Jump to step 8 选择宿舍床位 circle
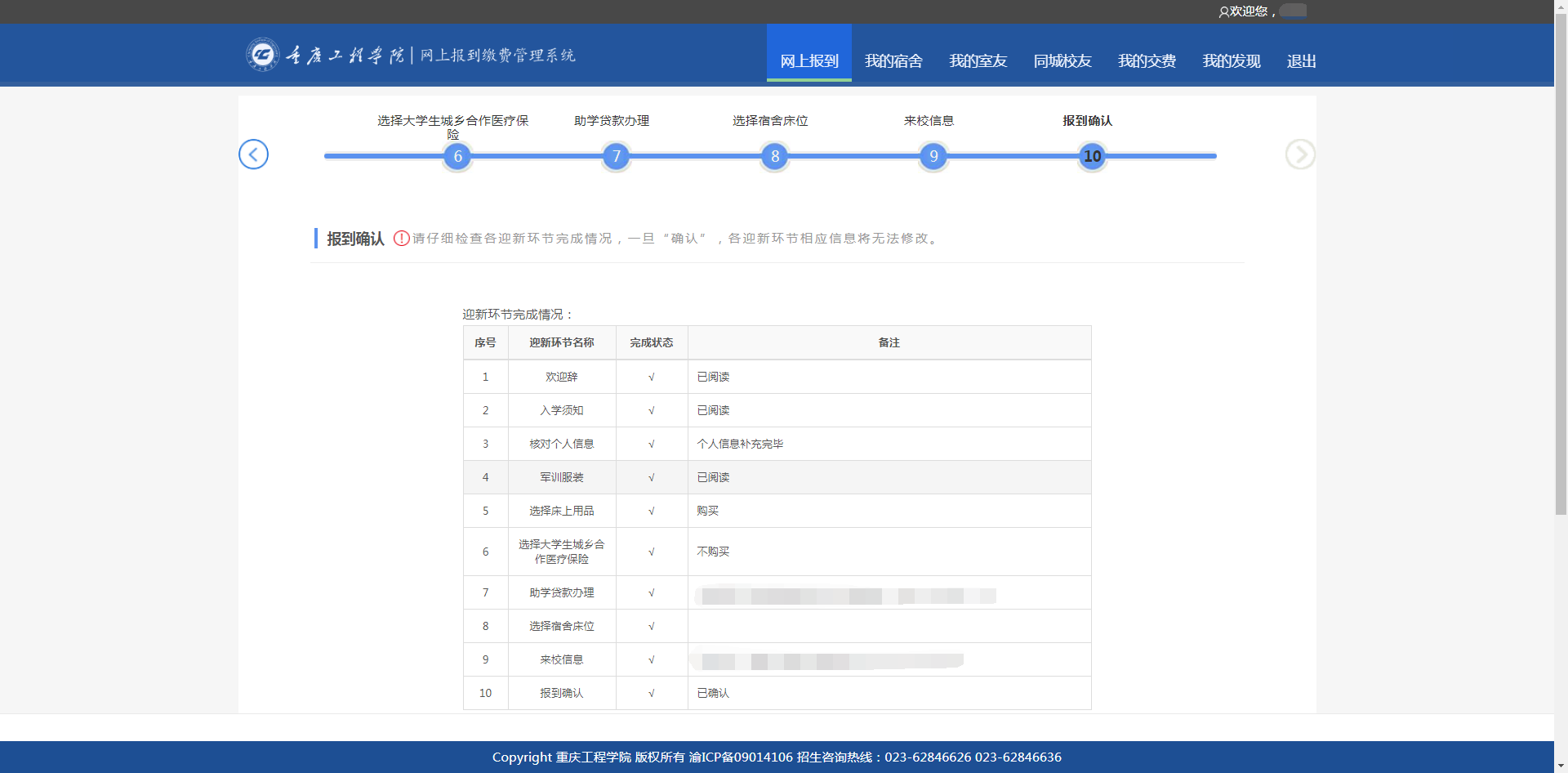The width and height of the screenshot is (1568, 773). pos(774,156)
